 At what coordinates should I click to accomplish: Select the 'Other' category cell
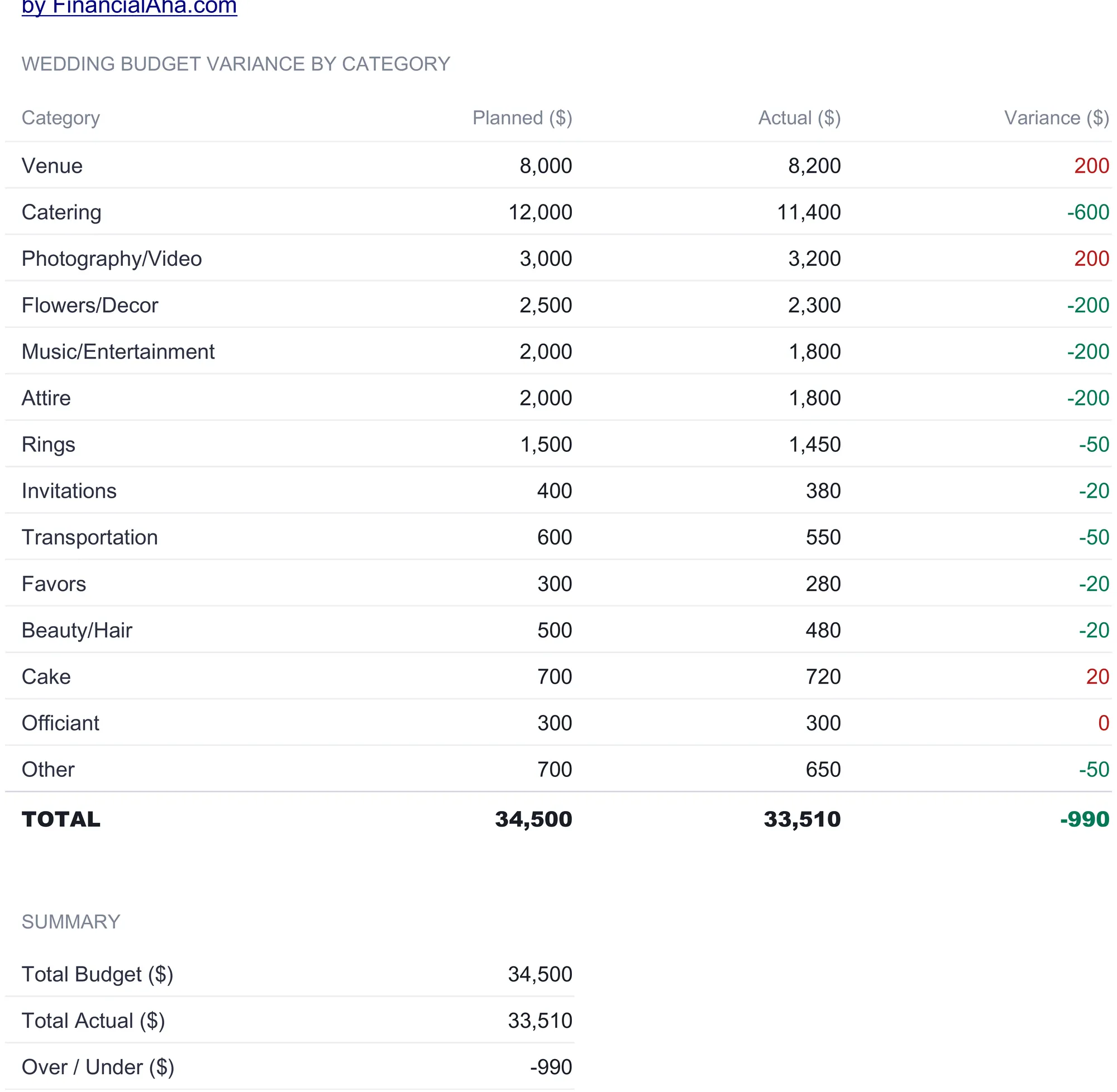(x=48, y=770)
